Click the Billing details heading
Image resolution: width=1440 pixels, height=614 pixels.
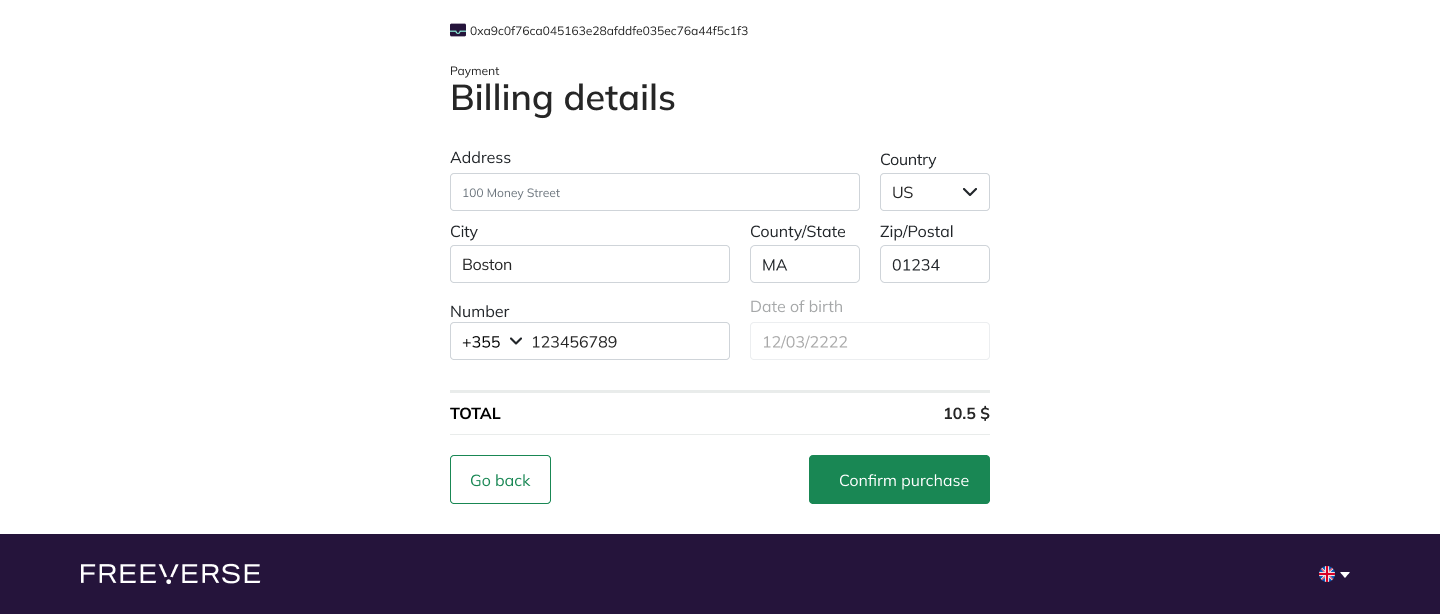click(563, 98)
